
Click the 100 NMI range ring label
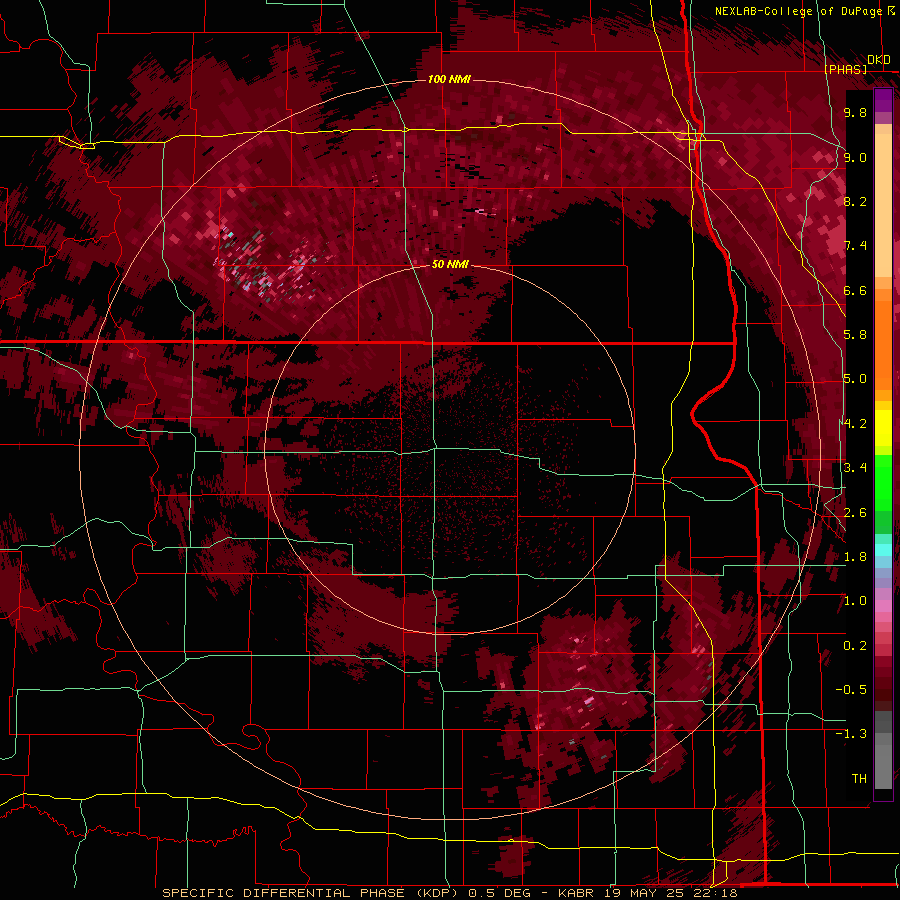click(449, 79)
